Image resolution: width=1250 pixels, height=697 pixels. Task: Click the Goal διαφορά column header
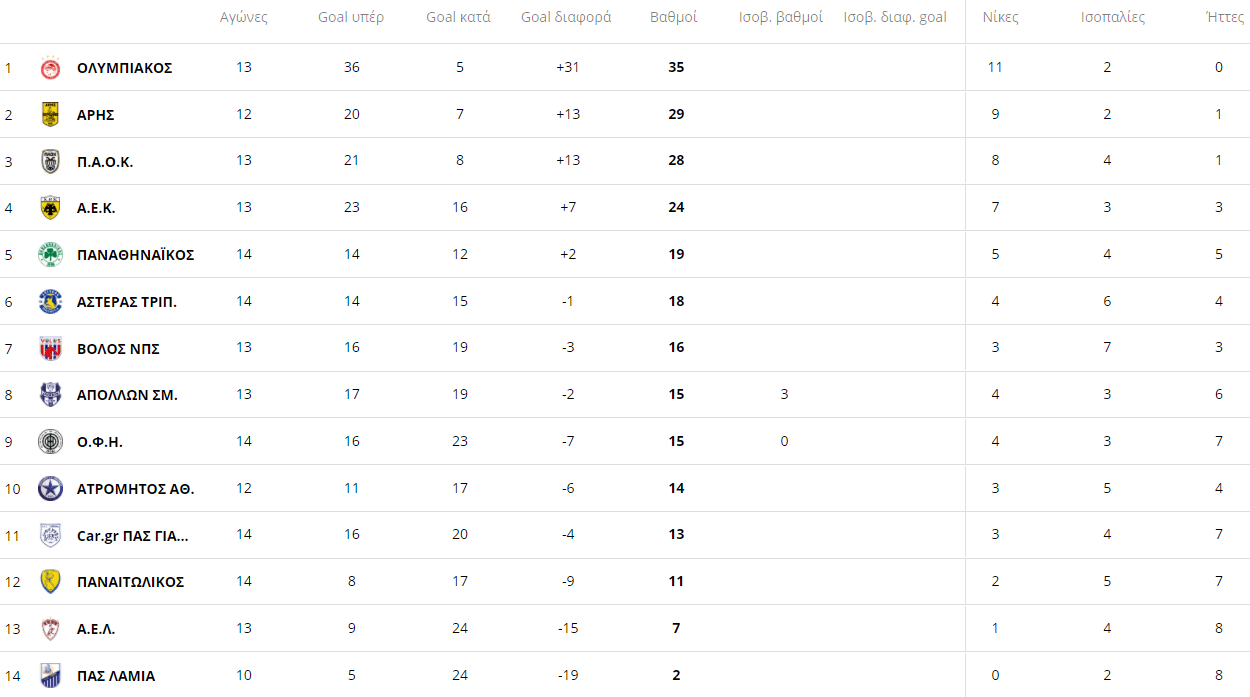click(566, 17)
